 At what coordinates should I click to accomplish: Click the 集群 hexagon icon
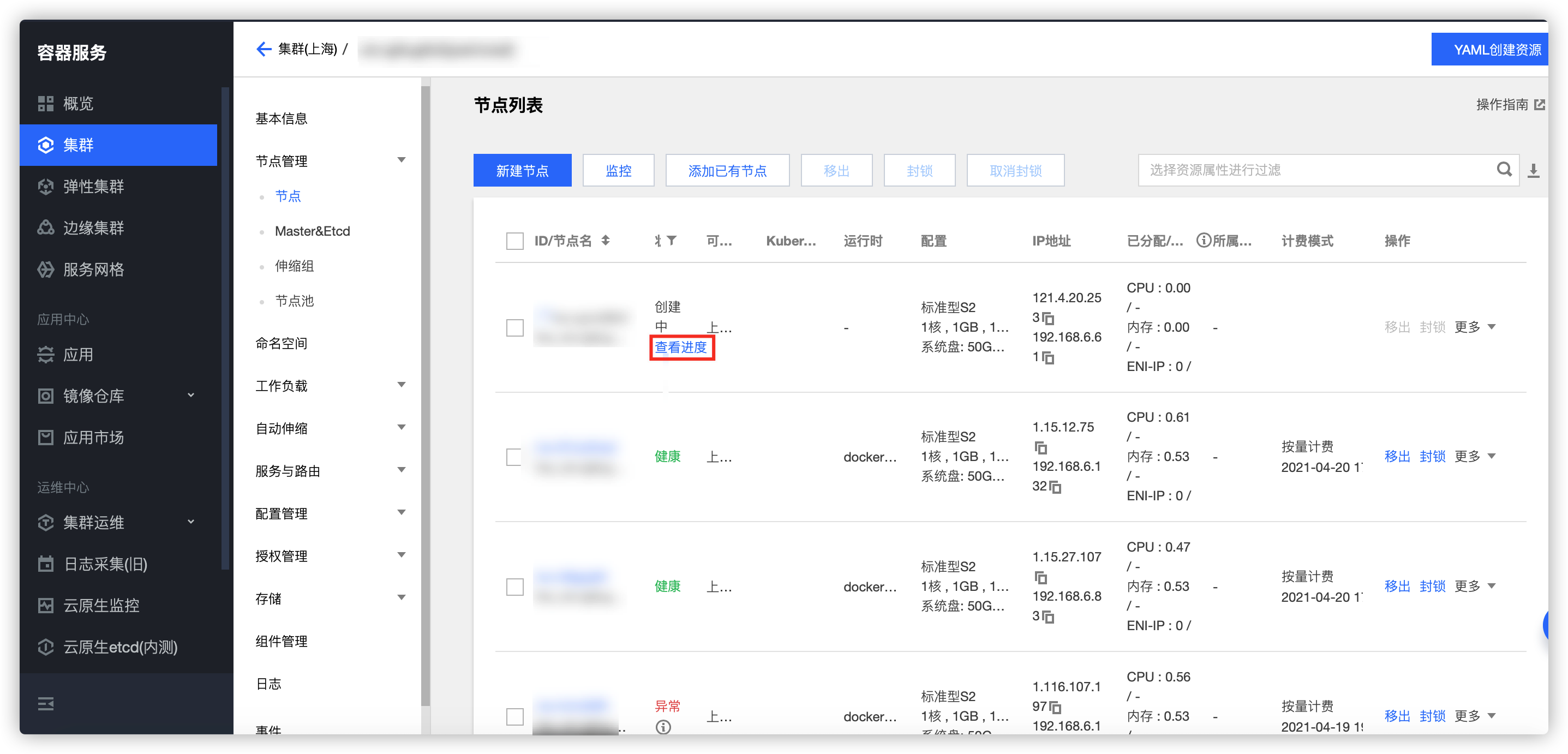tap(46, 145)
